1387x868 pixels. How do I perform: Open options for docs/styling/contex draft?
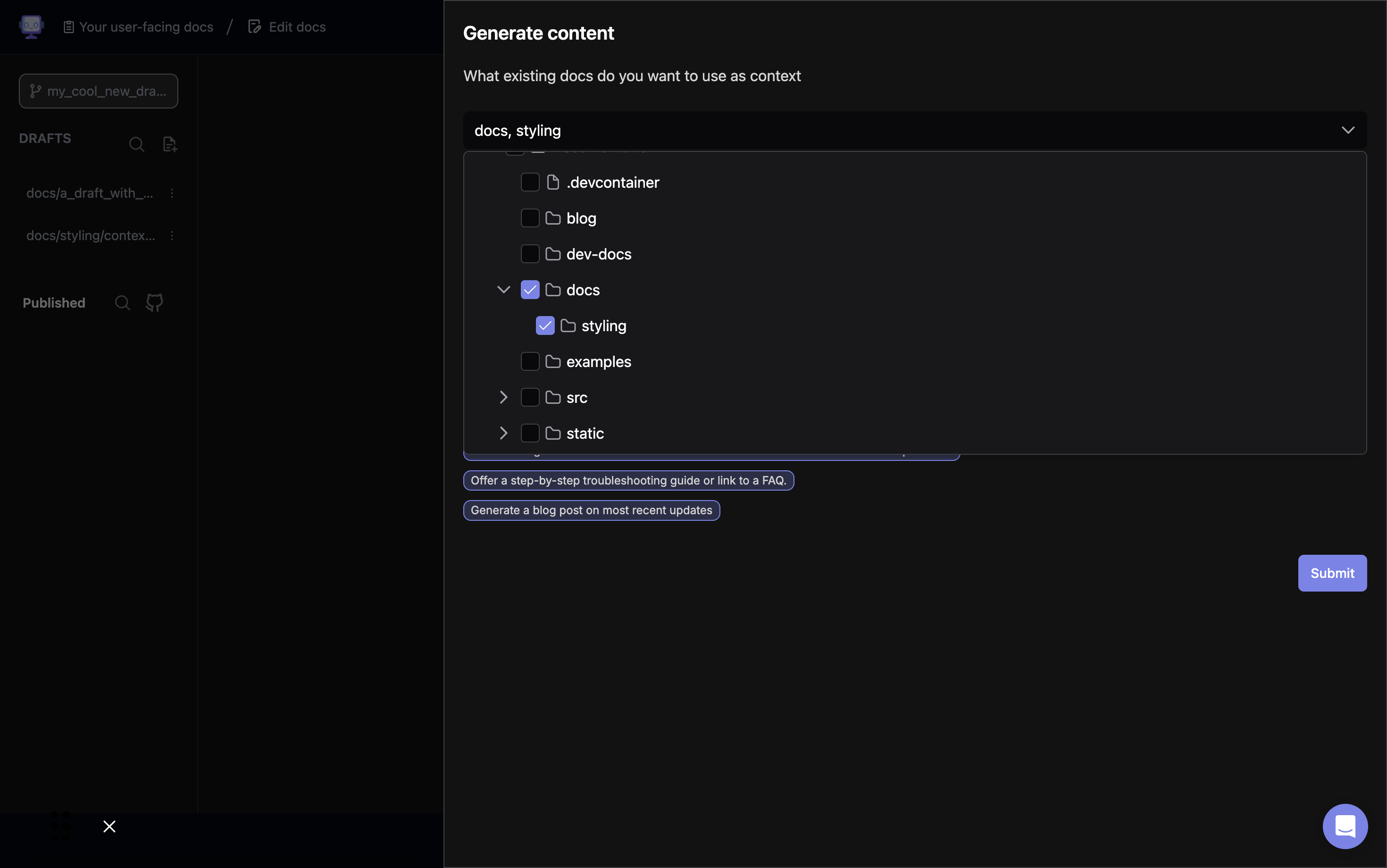pos(172,236)
